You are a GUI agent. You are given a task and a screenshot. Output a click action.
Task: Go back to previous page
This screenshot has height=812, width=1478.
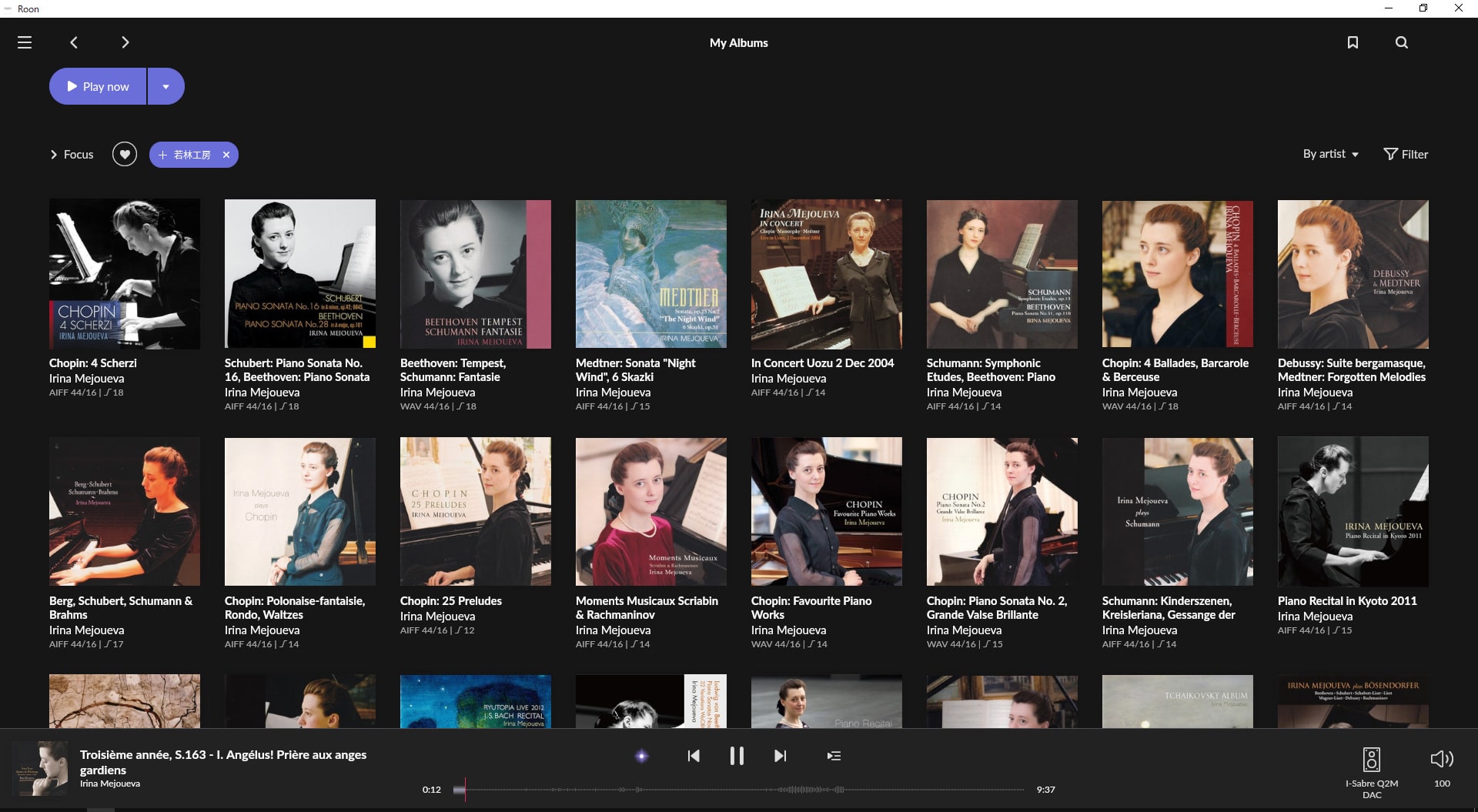pyautogui.click(x=74, y=42)
